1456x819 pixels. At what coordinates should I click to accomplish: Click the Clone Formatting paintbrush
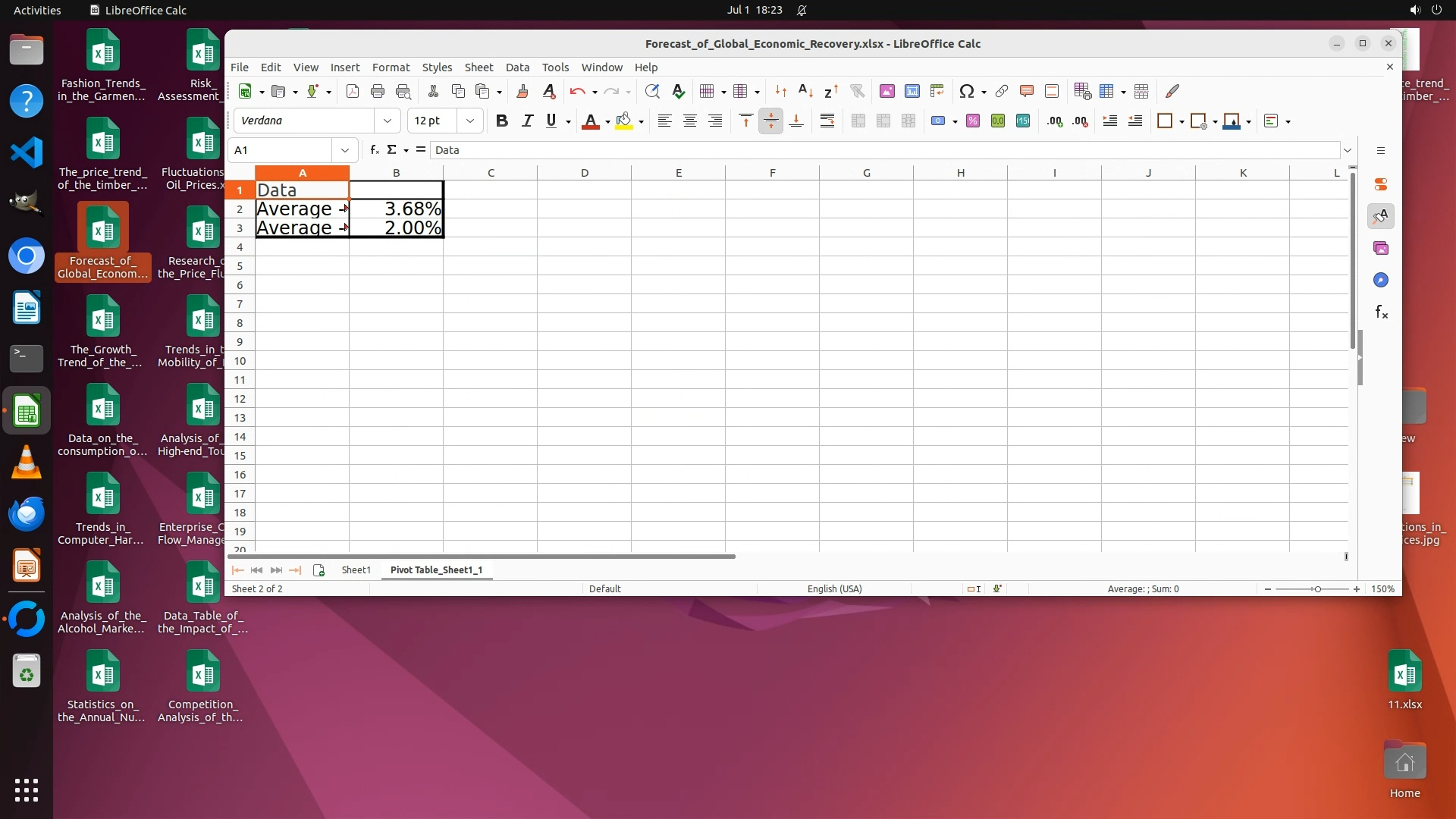tap(522, 91)
